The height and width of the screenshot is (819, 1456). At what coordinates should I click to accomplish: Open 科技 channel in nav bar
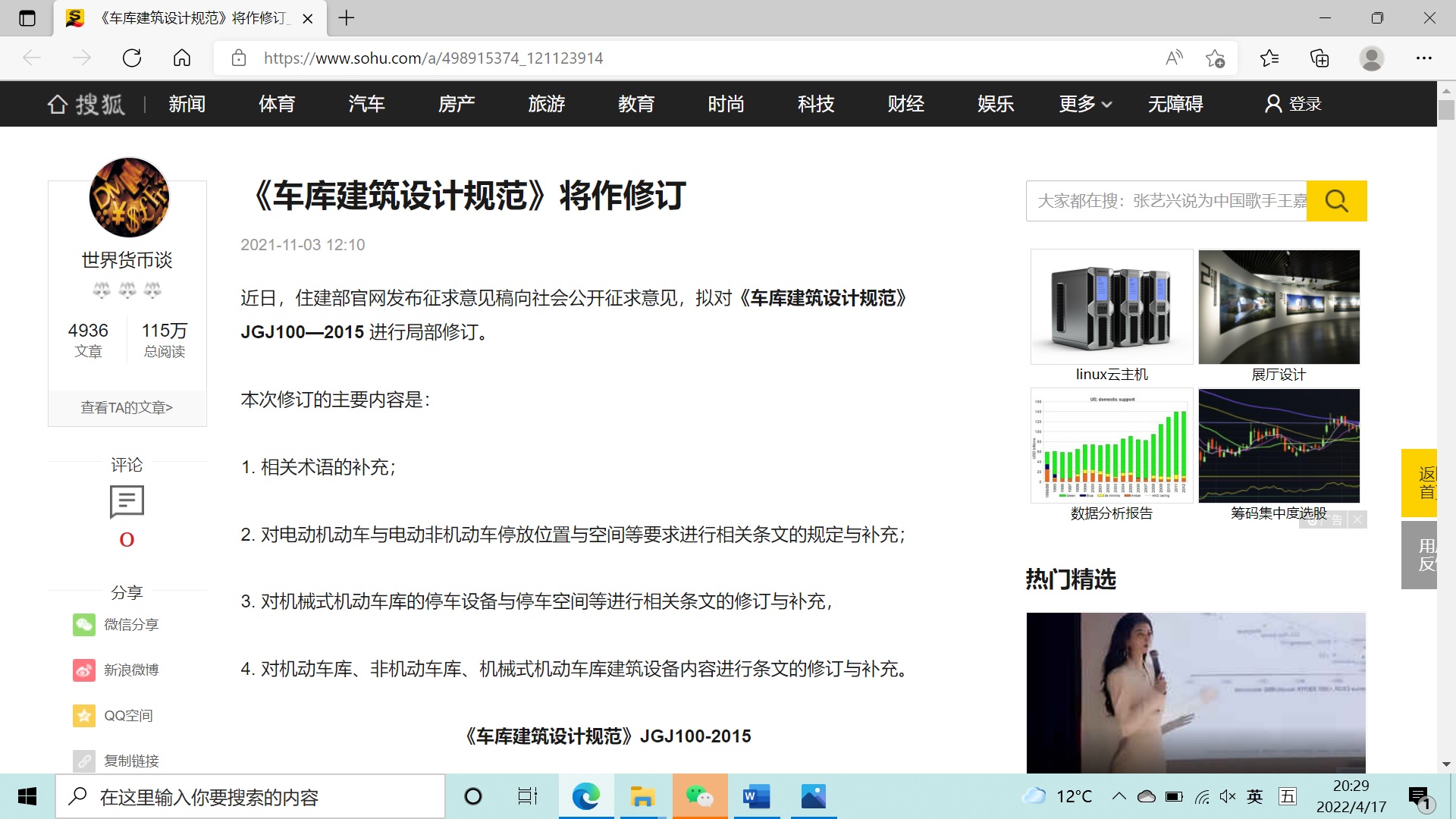click(816, 104)
